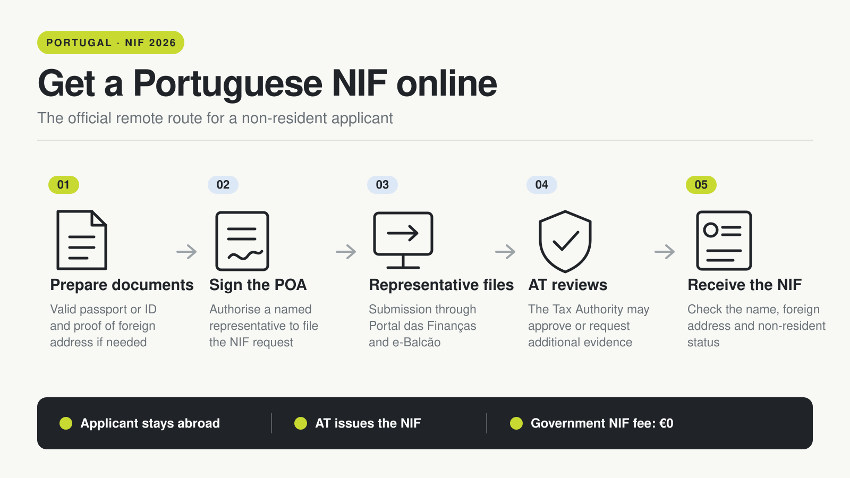Click the Check the name, foreign address text
850x478 pixels.
pyautogui.click(x=756, y=326)
